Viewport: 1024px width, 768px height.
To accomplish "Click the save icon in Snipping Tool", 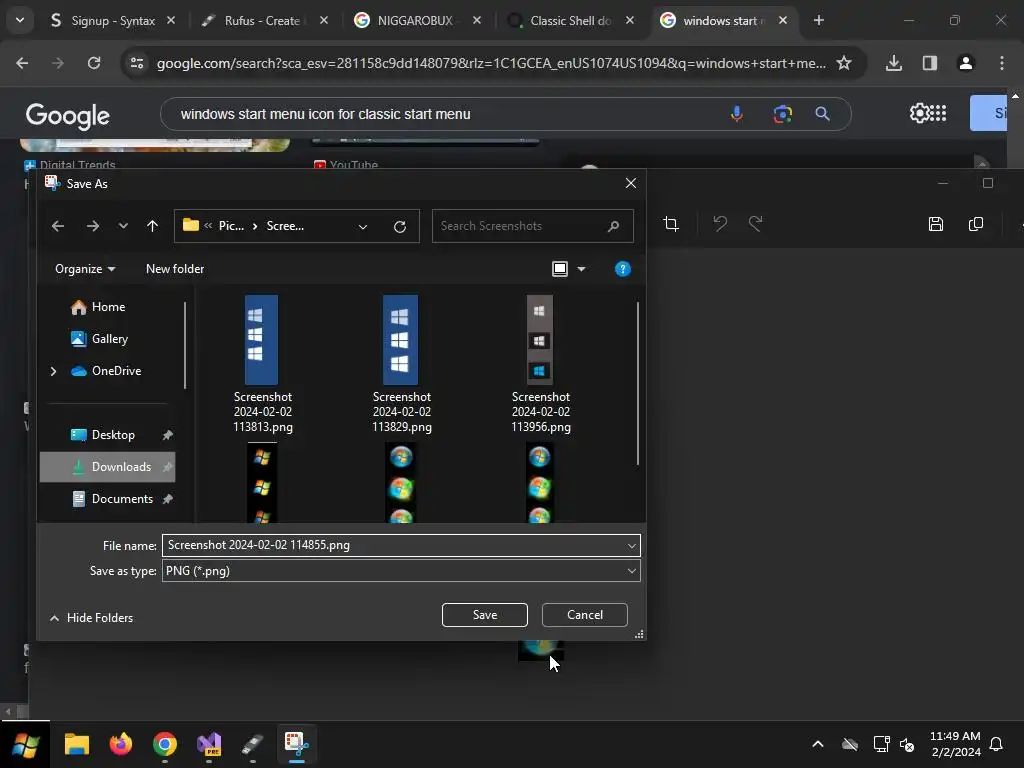I will (x=936, y=224).
